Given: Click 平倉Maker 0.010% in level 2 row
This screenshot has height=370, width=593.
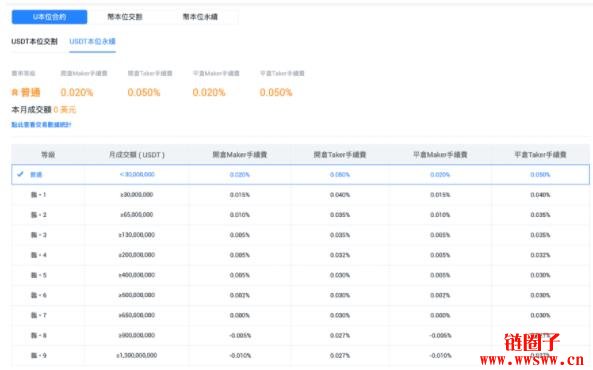Looking at the screenshot, I should click(440, 215).
